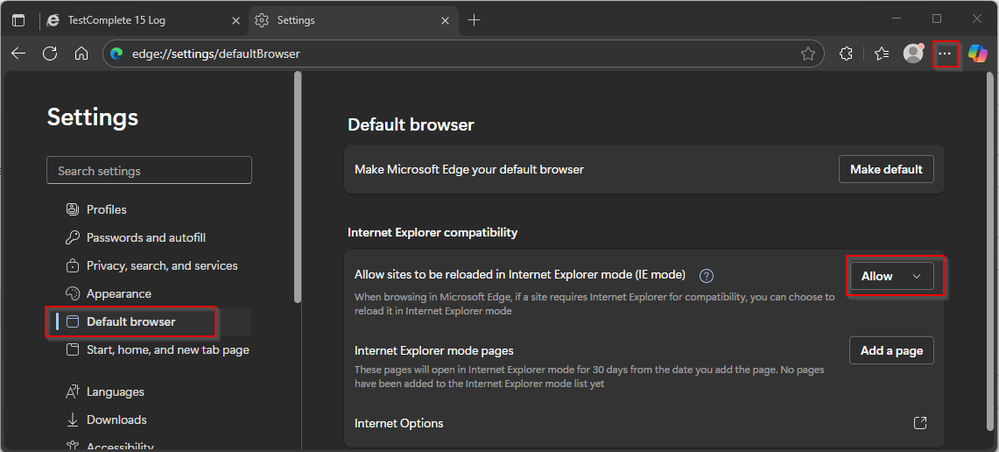Viewport: 999px width, 452px height.
Task: Open Internet Options external link
Action: (x=920, y=423)
